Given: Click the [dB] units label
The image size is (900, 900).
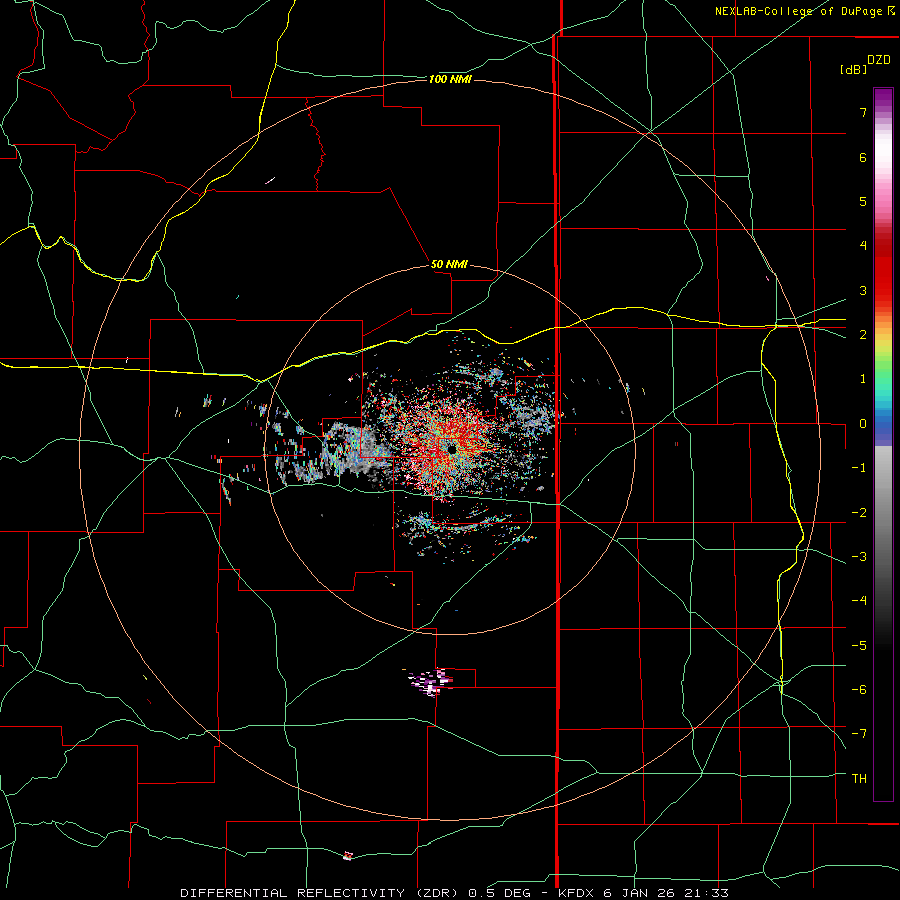Looking at the screenshot, I should [x=853, y=69].
